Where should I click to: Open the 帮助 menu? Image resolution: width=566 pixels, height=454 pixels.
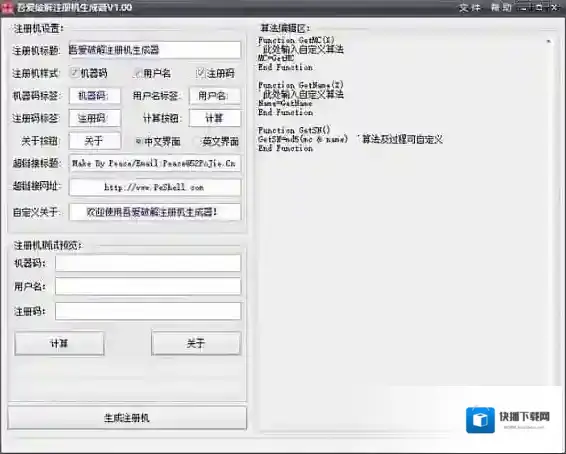501,8
